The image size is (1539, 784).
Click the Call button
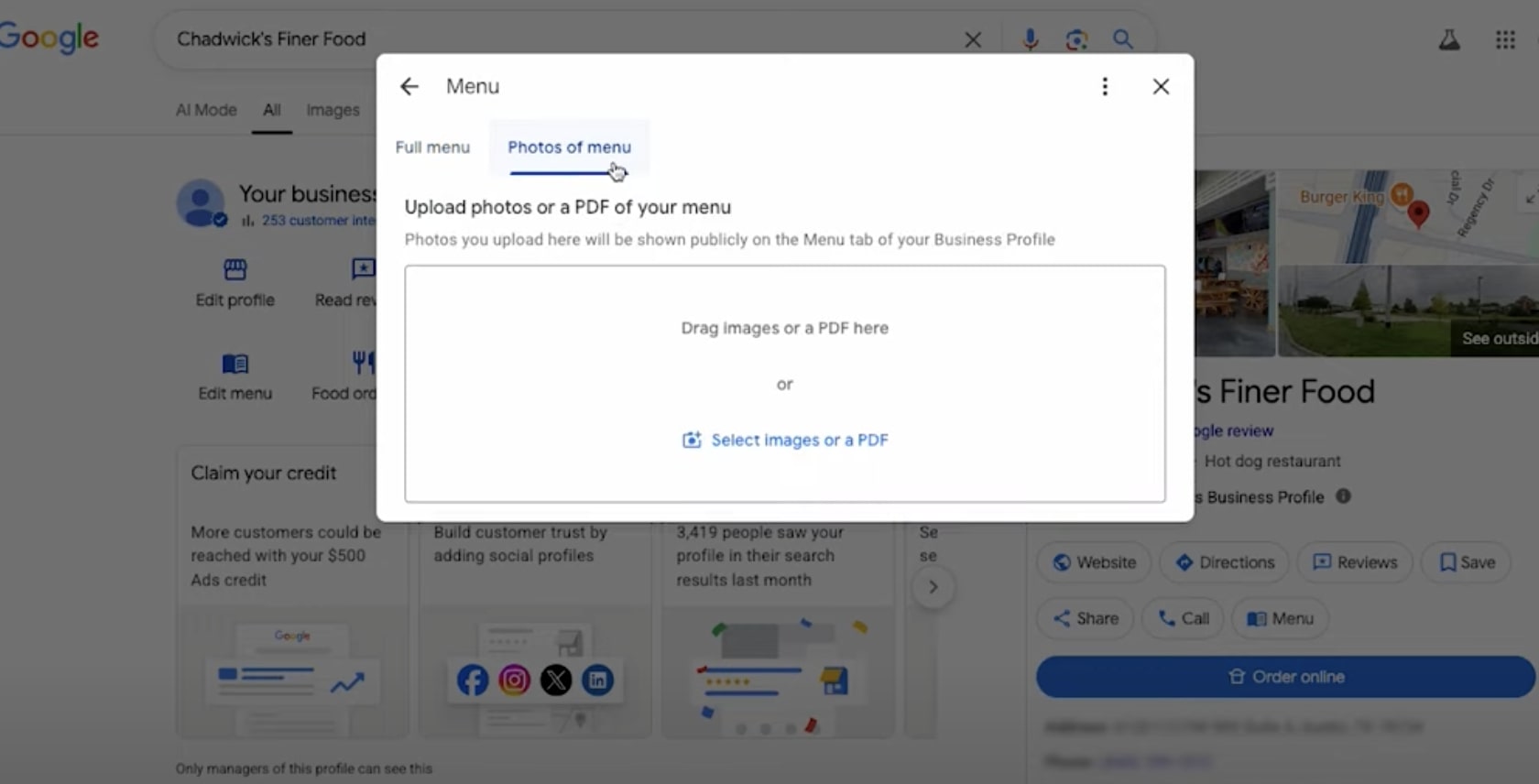(1184, 618)
